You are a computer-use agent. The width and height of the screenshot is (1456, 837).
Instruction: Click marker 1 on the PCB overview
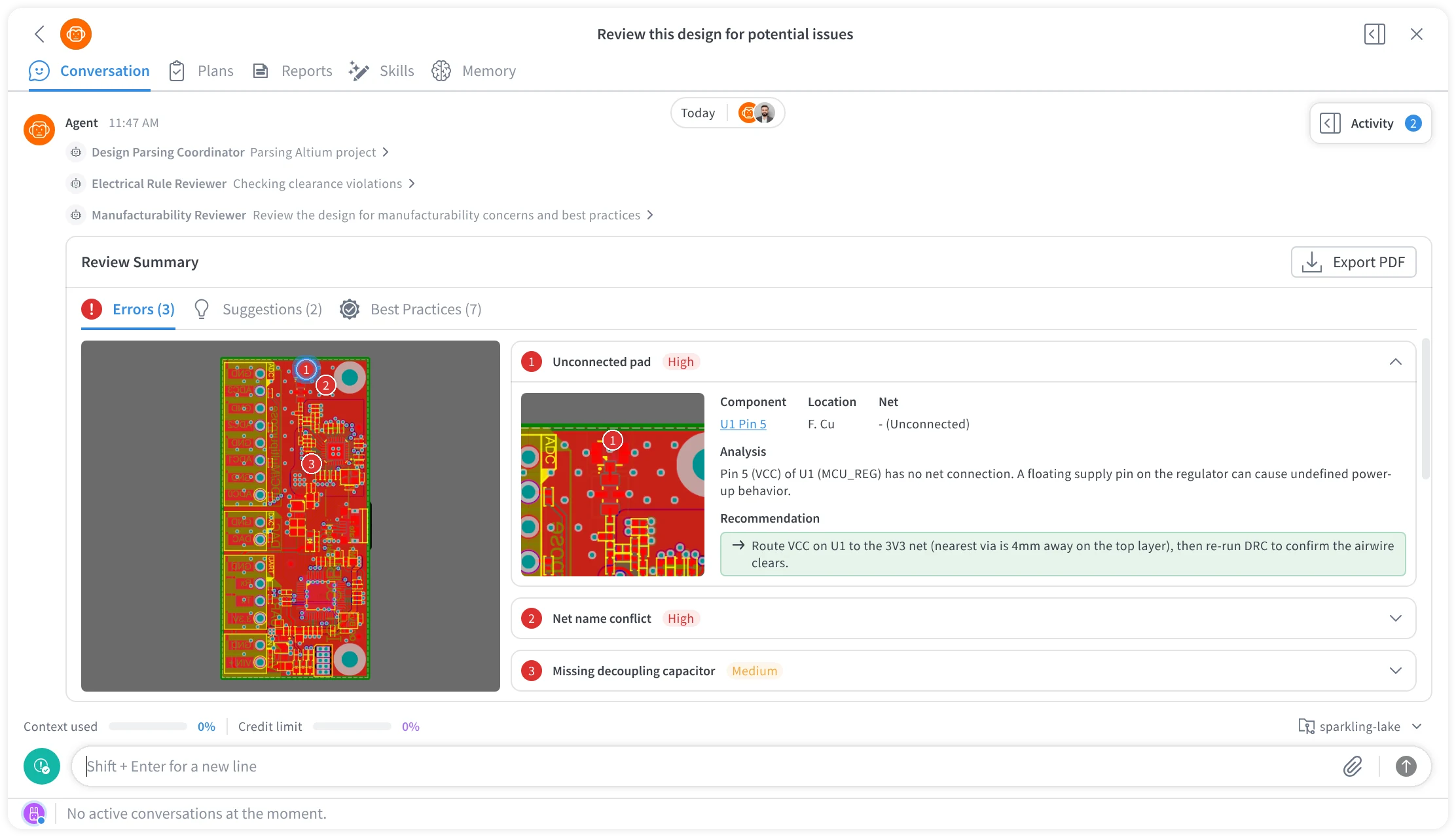pos(306,369)
